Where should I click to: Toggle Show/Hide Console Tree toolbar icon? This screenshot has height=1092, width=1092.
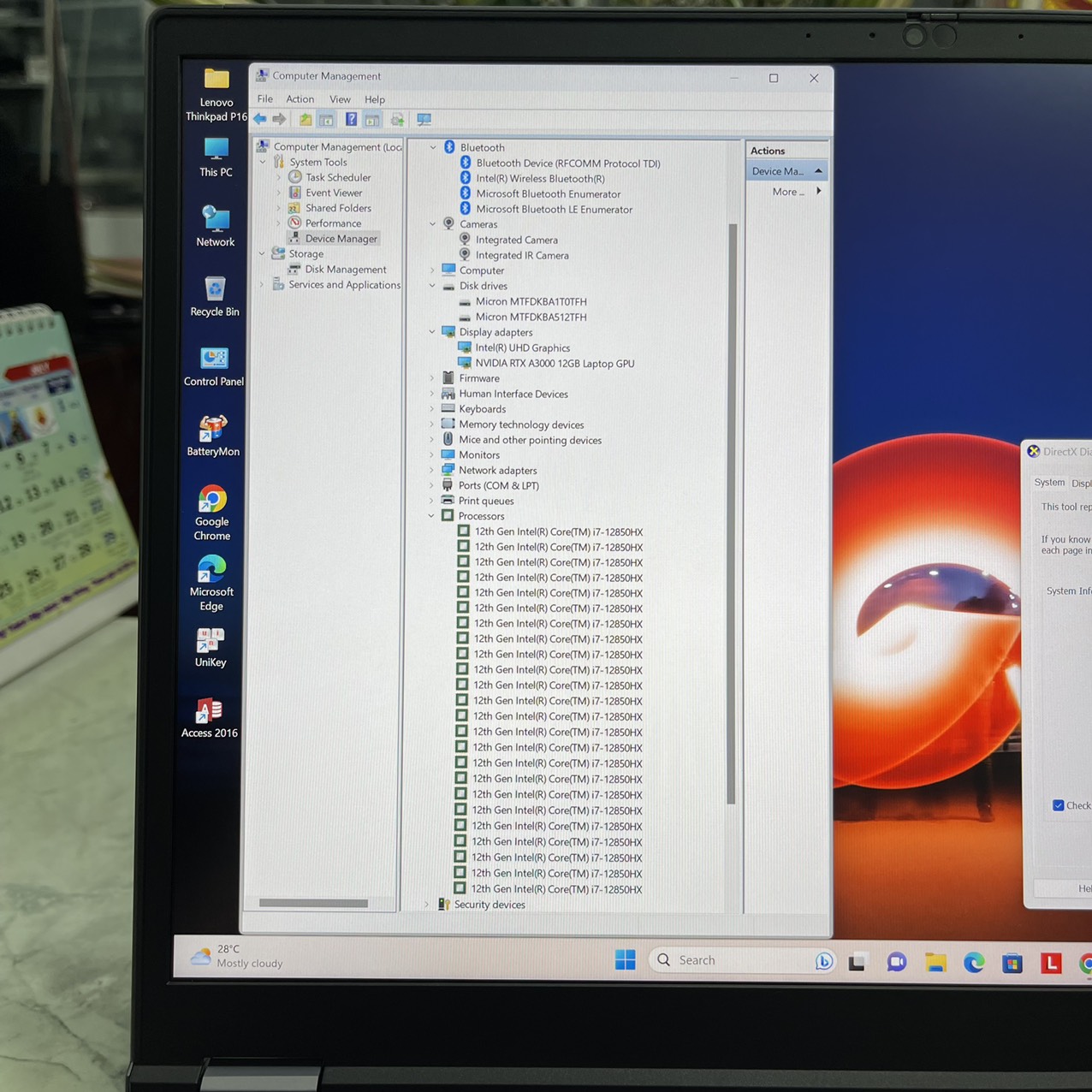coord(326,120)
